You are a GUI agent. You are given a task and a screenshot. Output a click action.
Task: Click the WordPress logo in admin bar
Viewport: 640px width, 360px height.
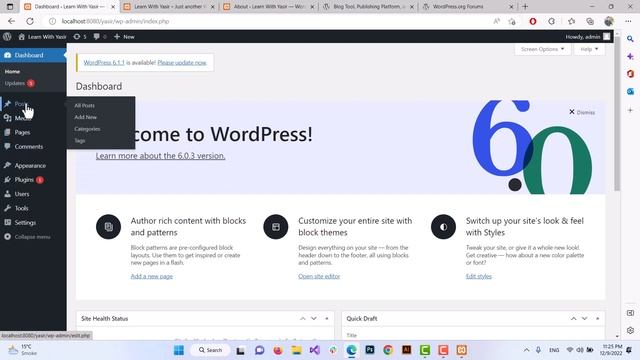[7, 36]
